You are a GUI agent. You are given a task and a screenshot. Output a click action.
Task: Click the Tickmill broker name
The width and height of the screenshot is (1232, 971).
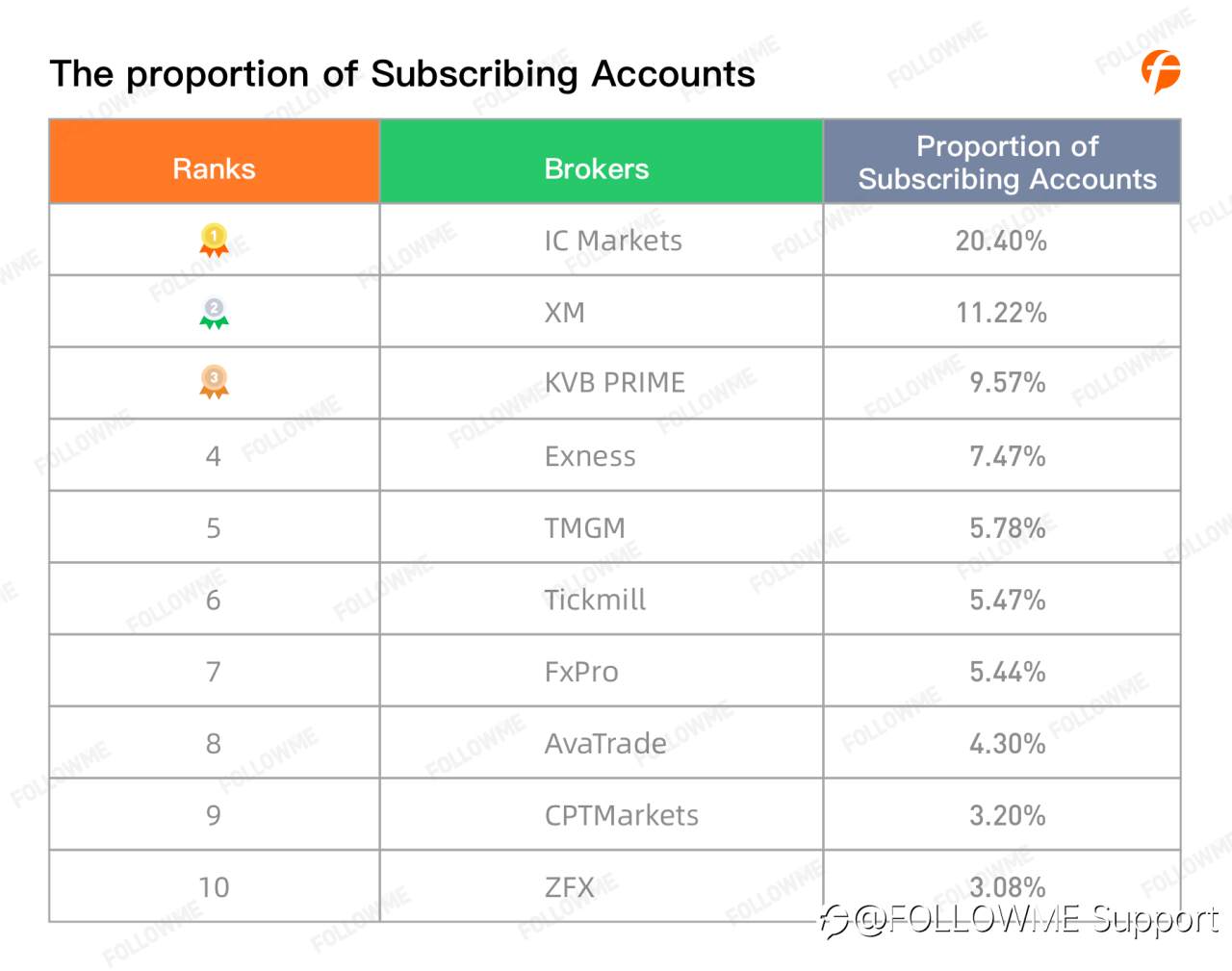595,600
